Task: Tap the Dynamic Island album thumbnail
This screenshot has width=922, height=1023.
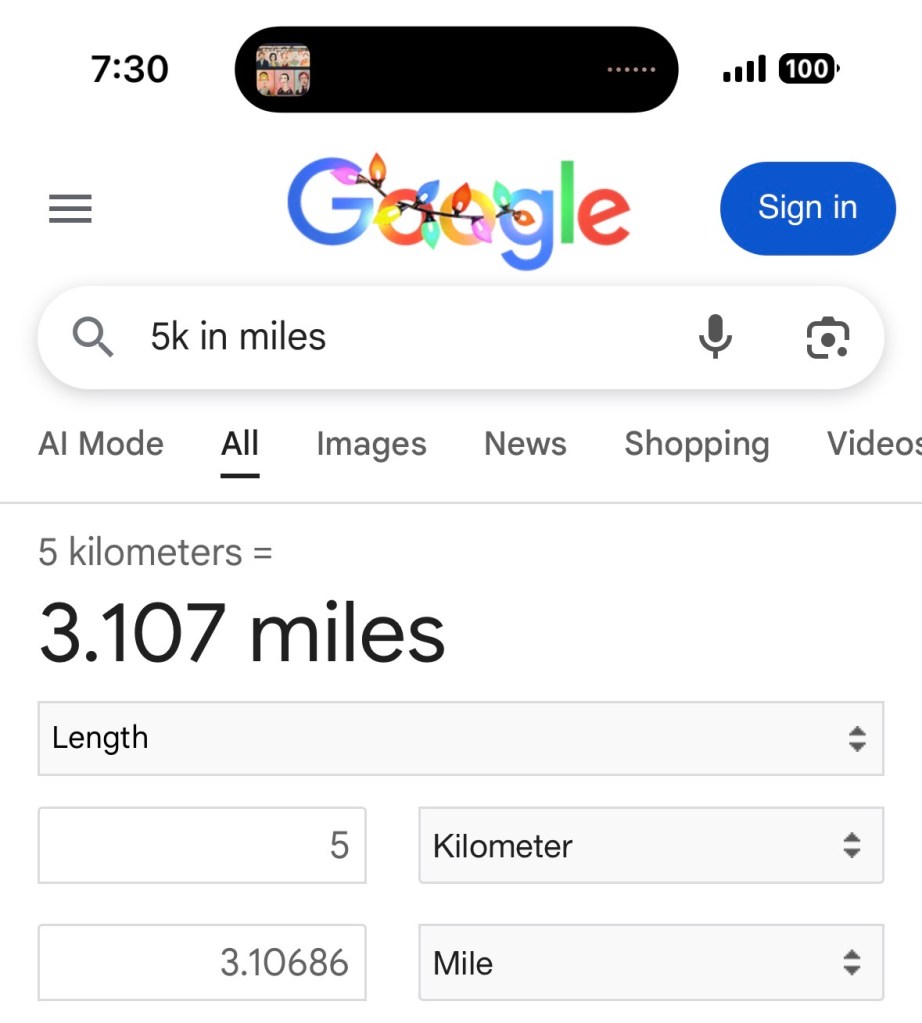Action: [283, 70]
